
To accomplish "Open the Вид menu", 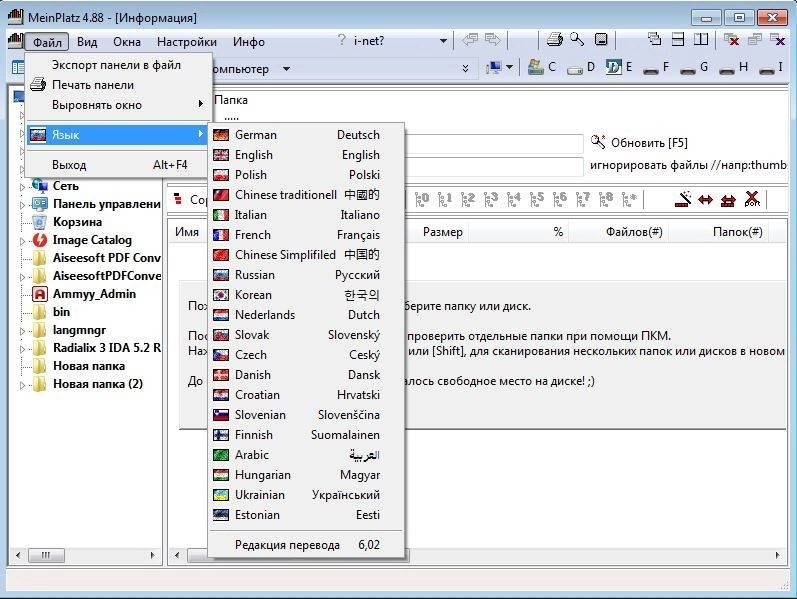I will 87,42.
